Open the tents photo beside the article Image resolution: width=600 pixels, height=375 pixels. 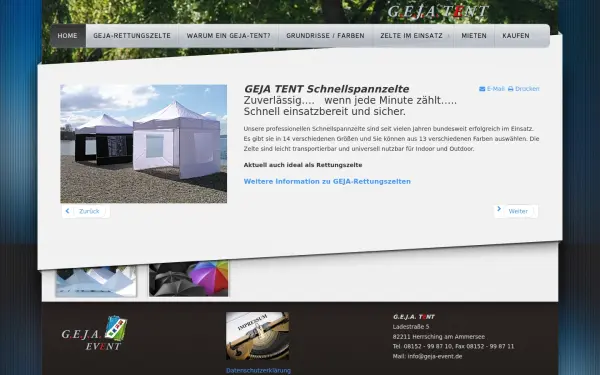[143, 143]
